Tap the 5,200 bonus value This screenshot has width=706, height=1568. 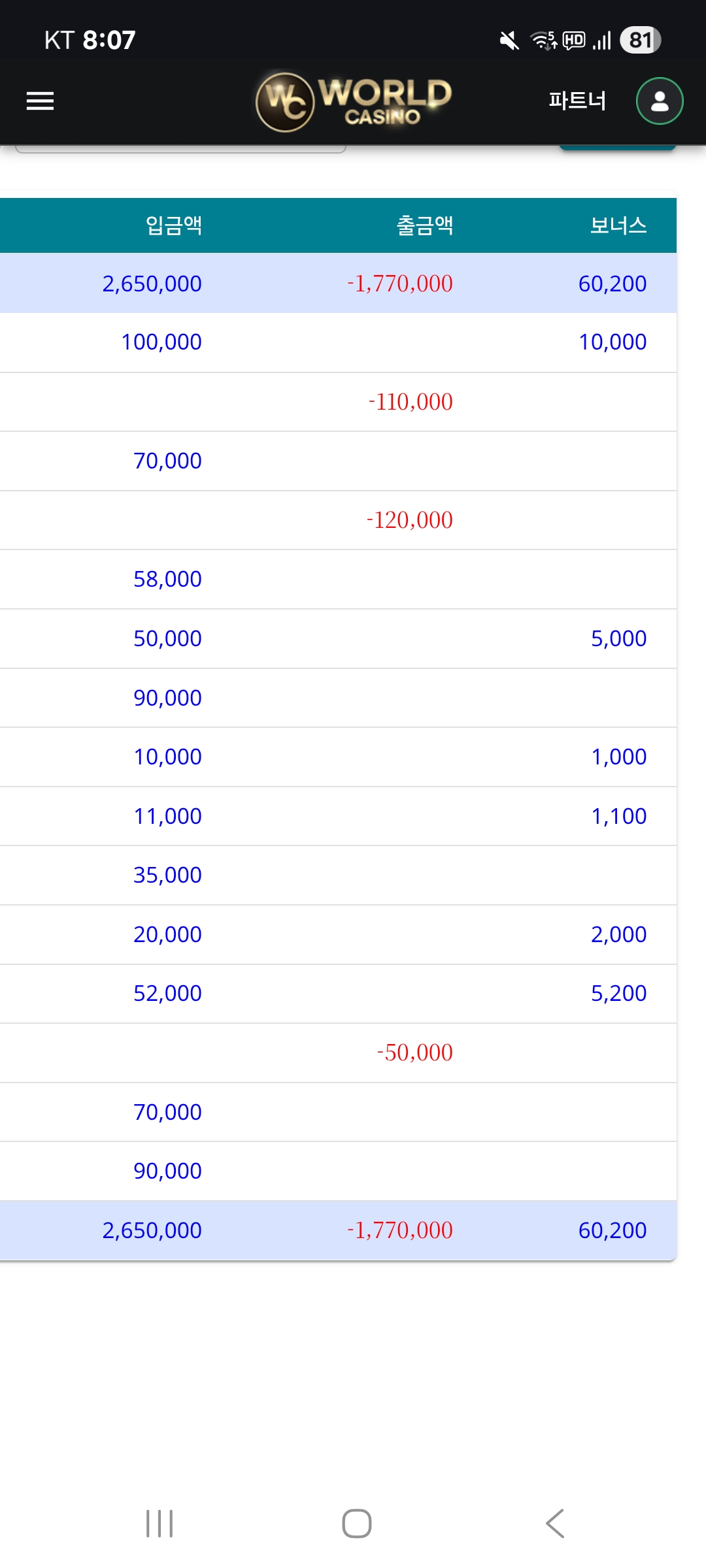tap(618, 994)
